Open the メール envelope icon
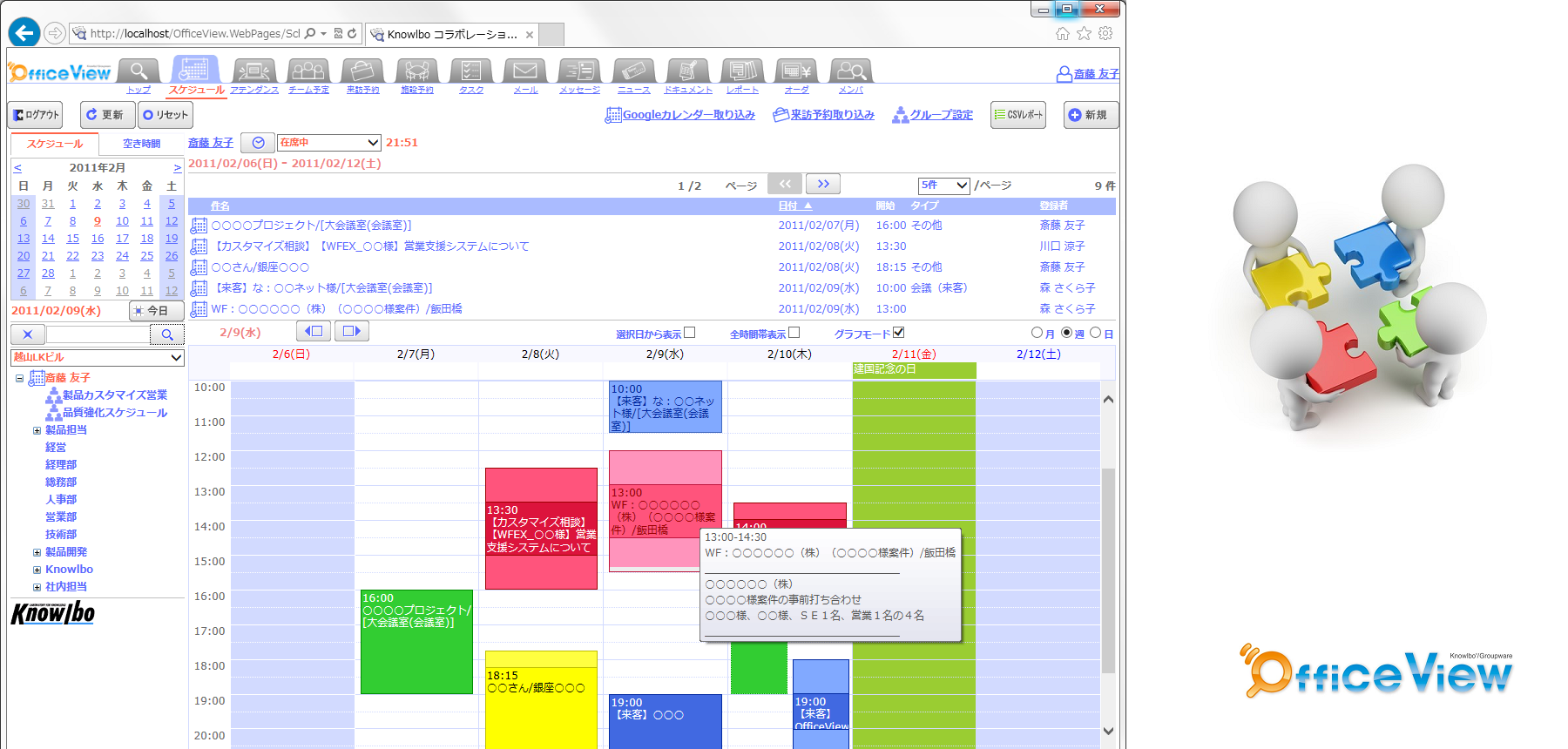 [x=525, y=71]
